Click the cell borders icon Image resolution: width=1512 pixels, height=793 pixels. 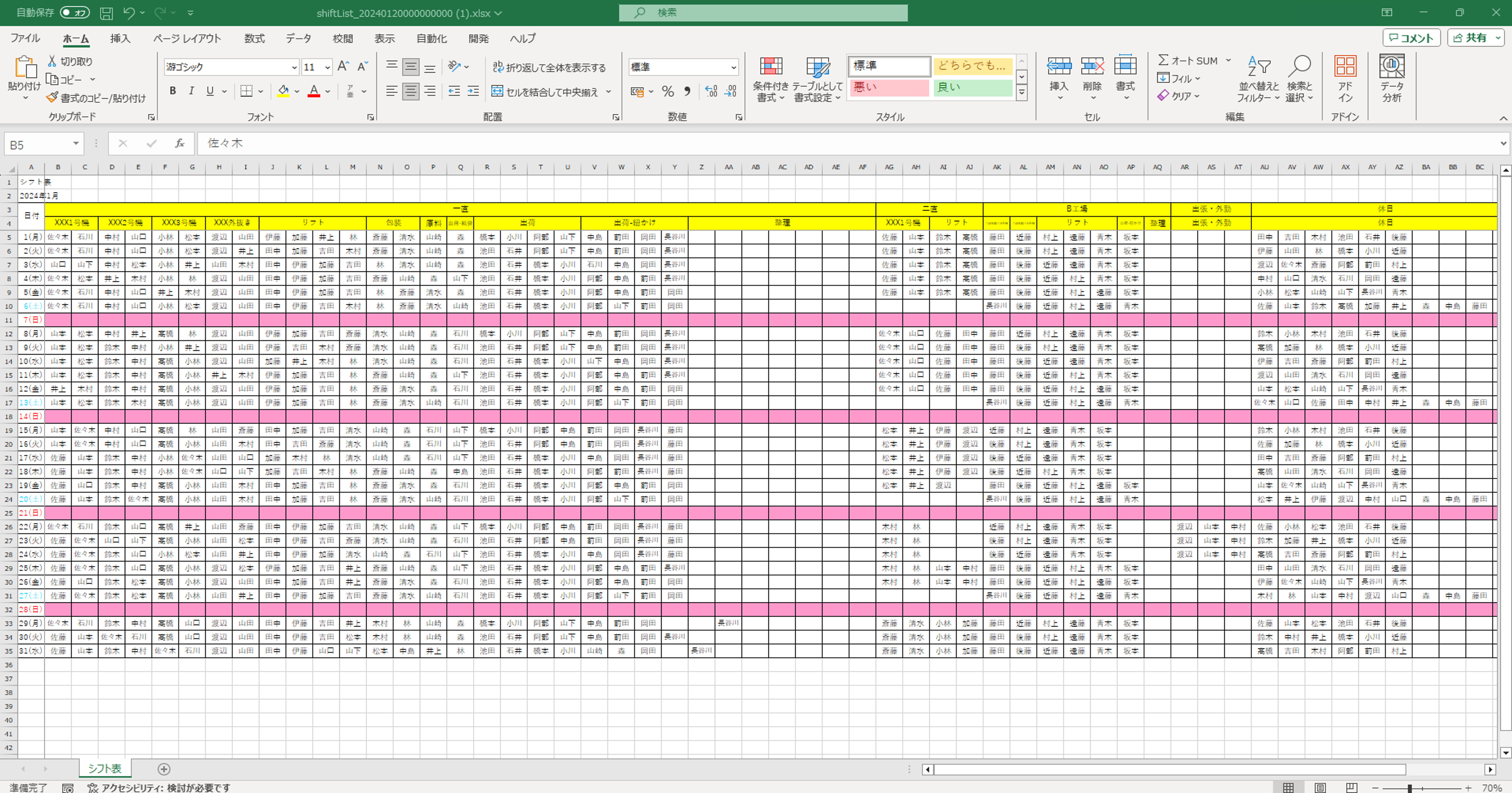246,91
